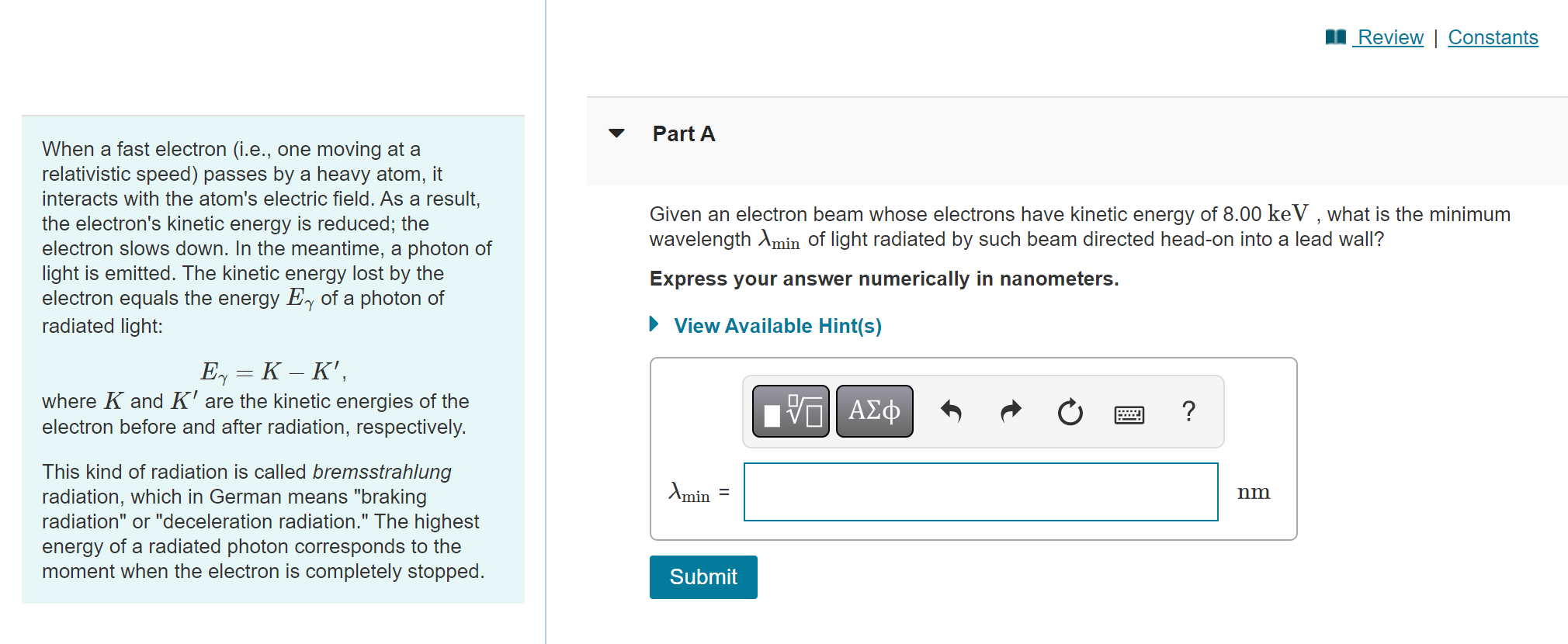This screenshot has height=644, width=1568.
Task: Click the redo arrow in the equation toolbar
Action: pyautogui.click(x=1010, y=411)
